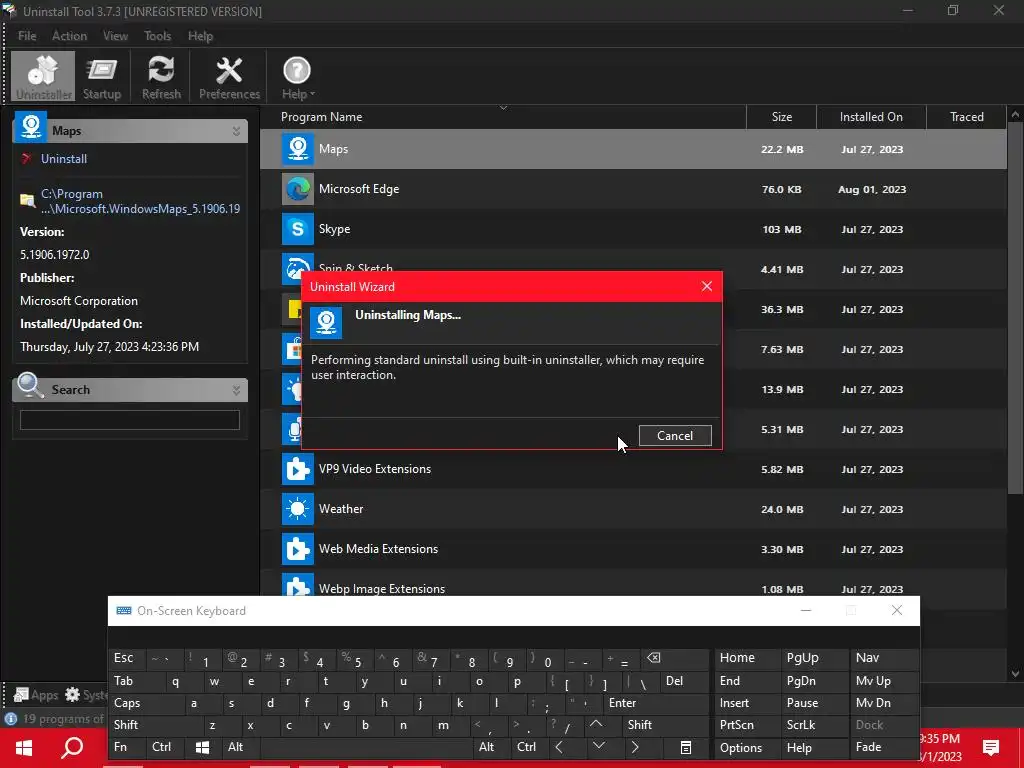The height and width of the screenshot is (768, 1024).
Task: Select the Webp Image Extensions icon
Action: coord(297,584)
